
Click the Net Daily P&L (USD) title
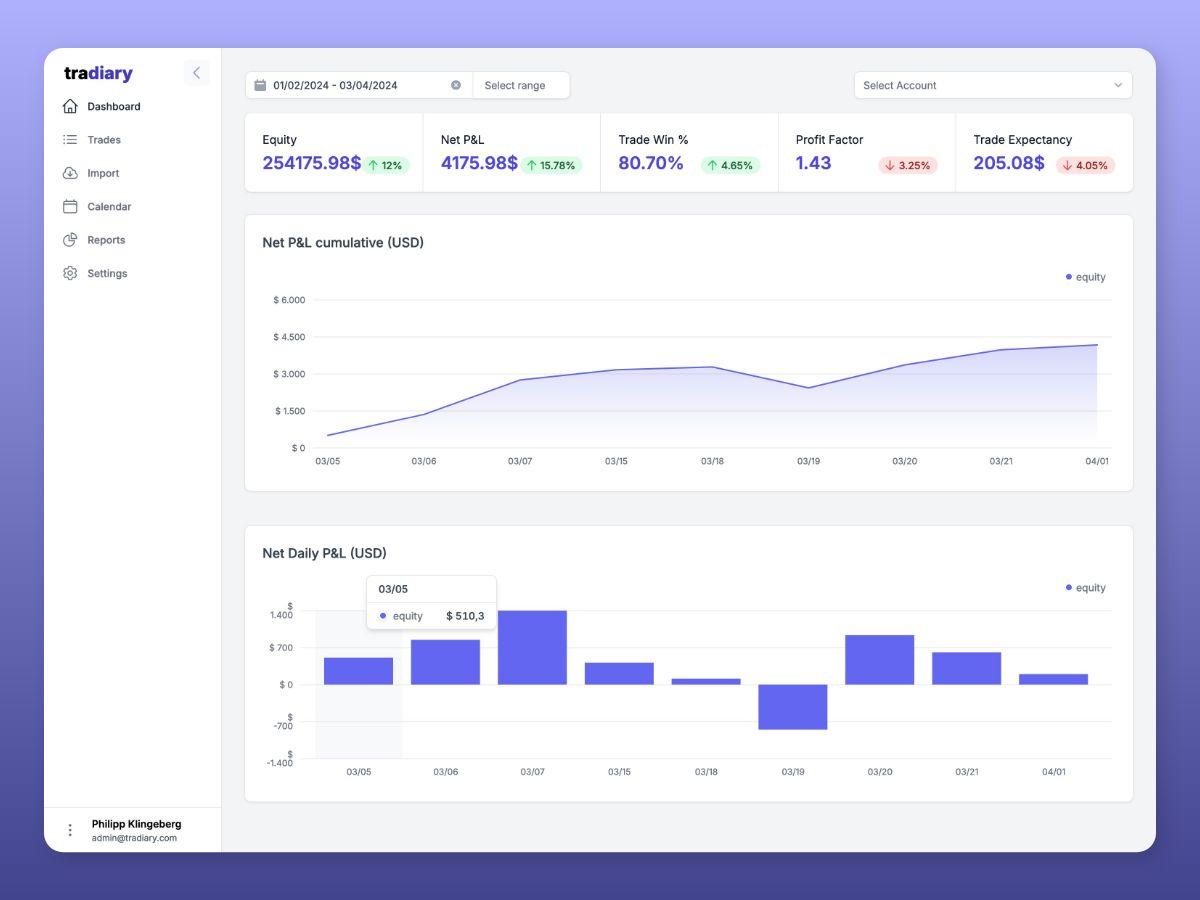(x=324, y=553)
